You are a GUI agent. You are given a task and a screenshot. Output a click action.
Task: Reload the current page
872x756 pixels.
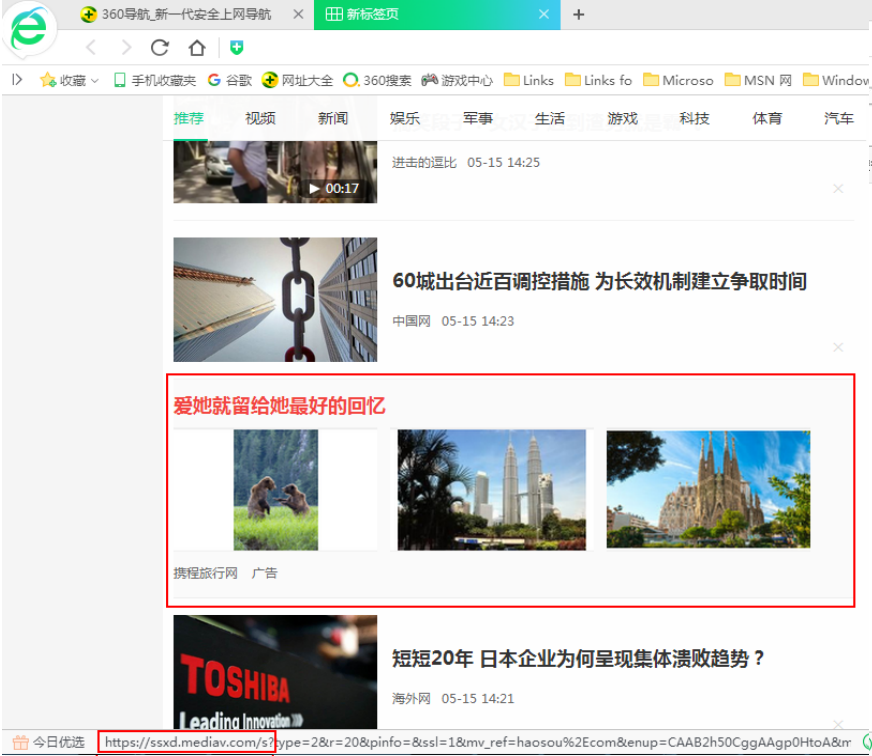tap(160, 48)
